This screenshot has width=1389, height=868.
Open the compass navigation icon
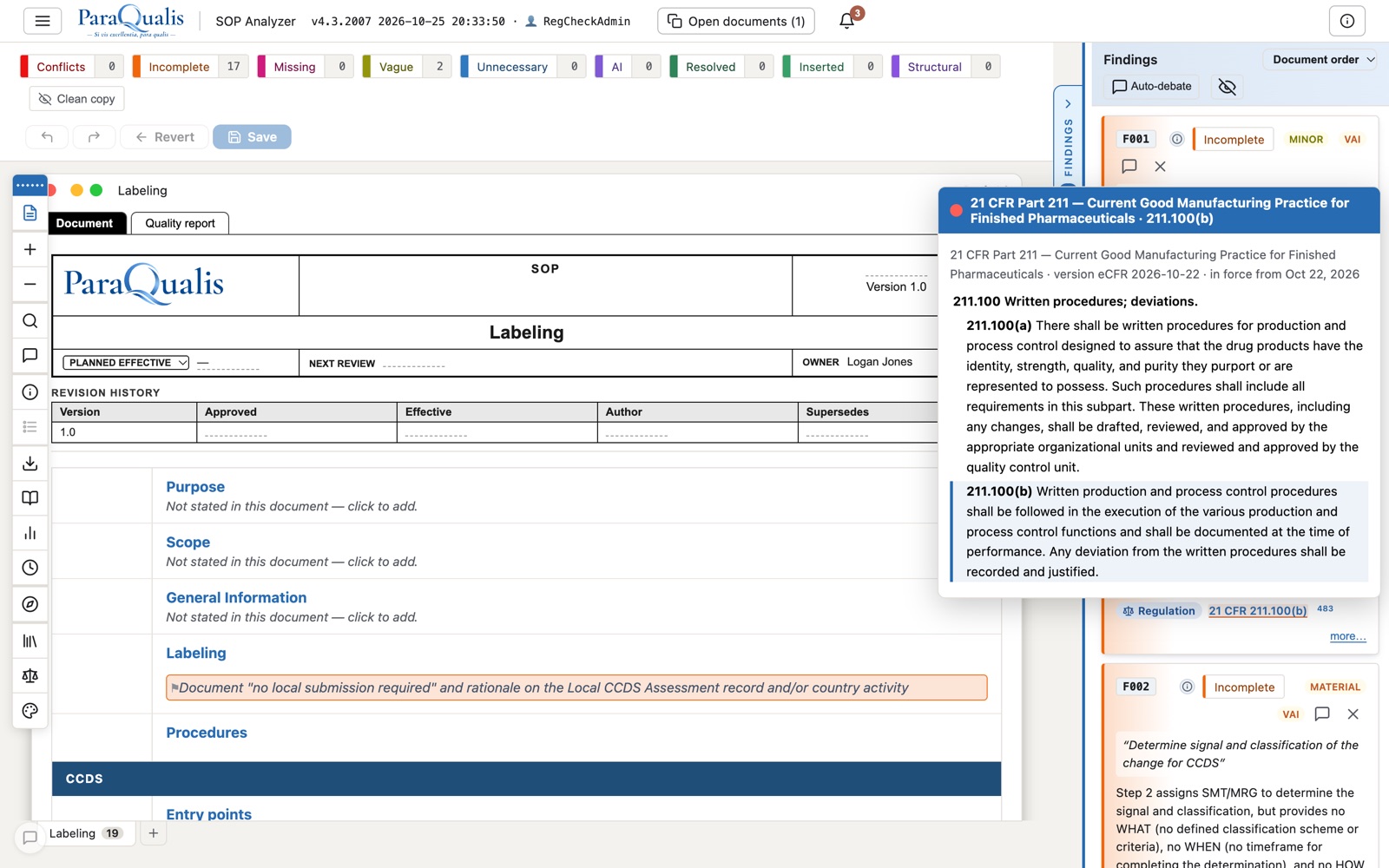coord(30,604)
